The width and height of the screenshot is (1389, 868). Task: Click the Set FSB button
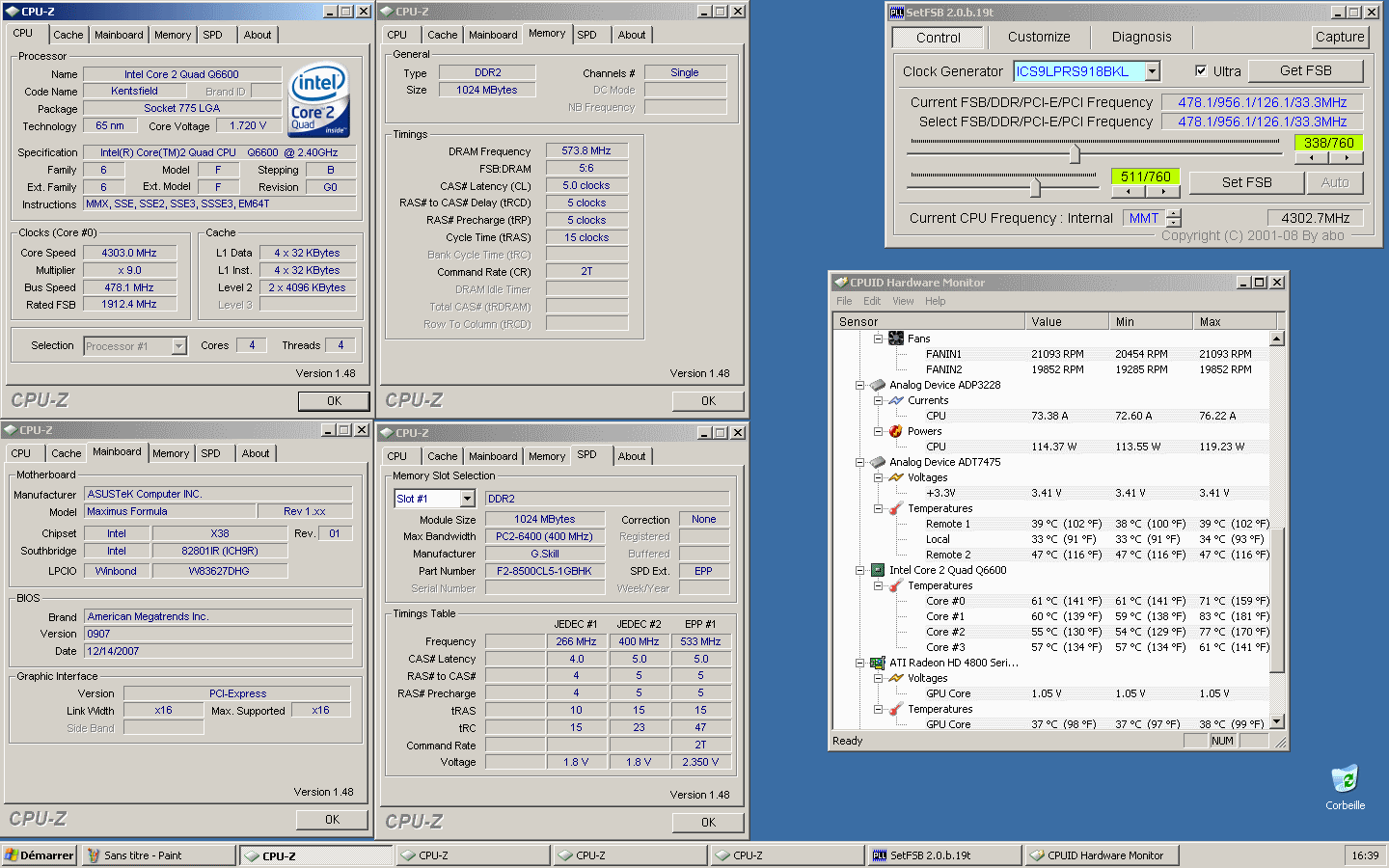pyautogui.click(x=1246, y=182)
